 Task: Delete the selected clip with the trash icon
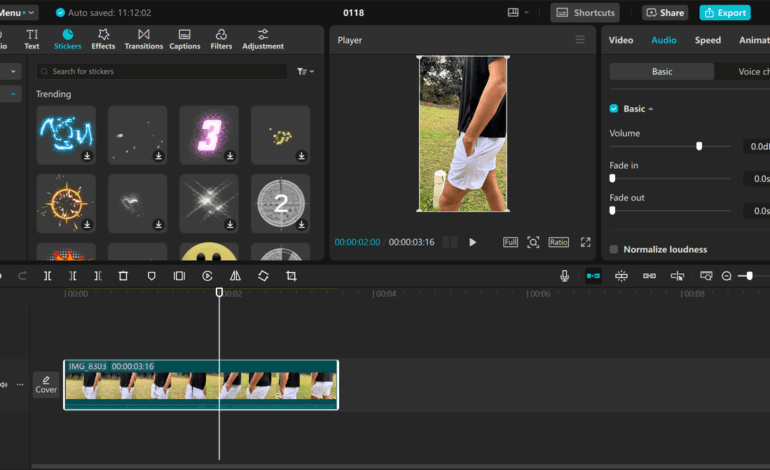[123, 276]
